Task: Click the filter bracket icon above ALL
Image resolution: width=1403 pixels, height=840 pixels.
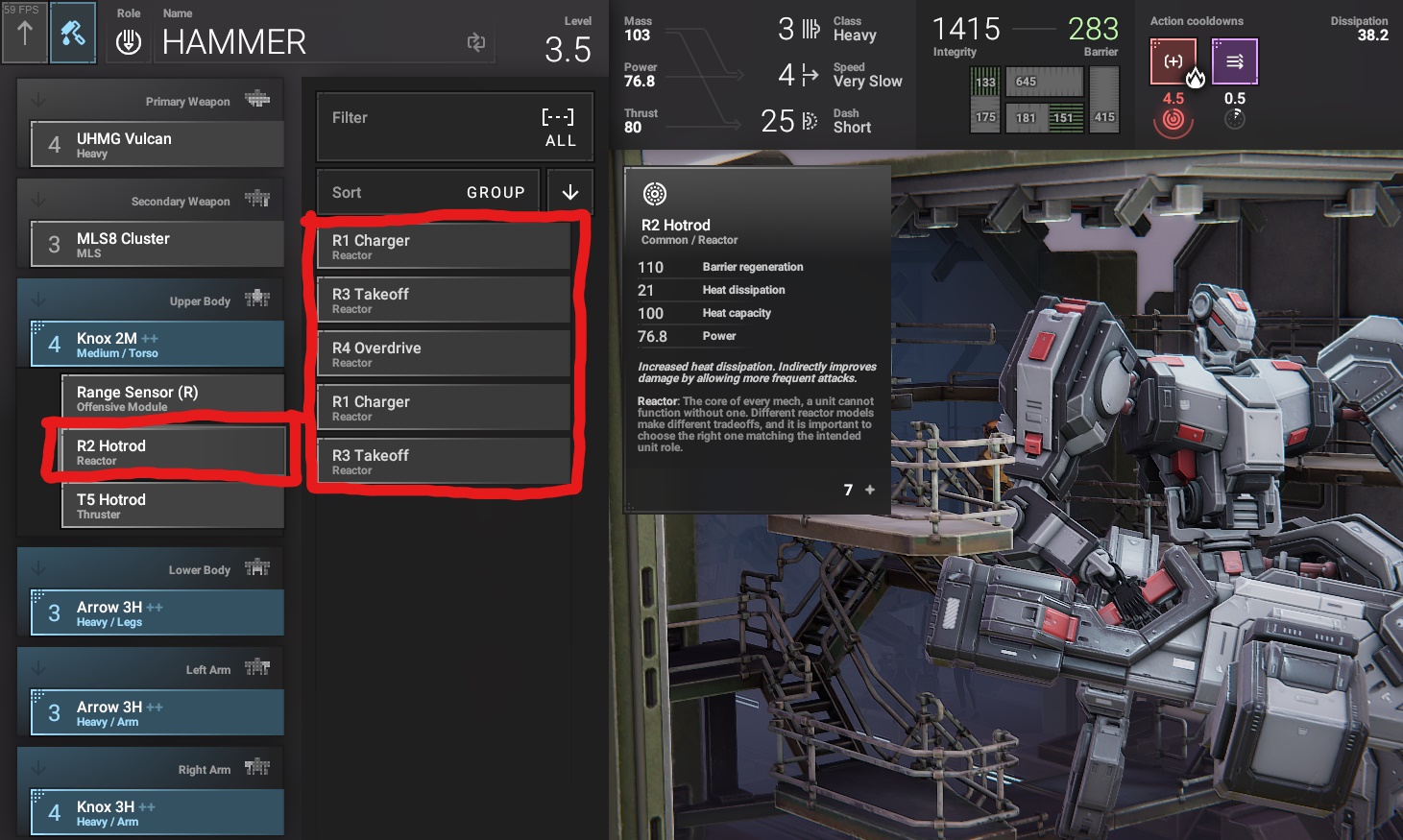Action: (x=558, y=117)
